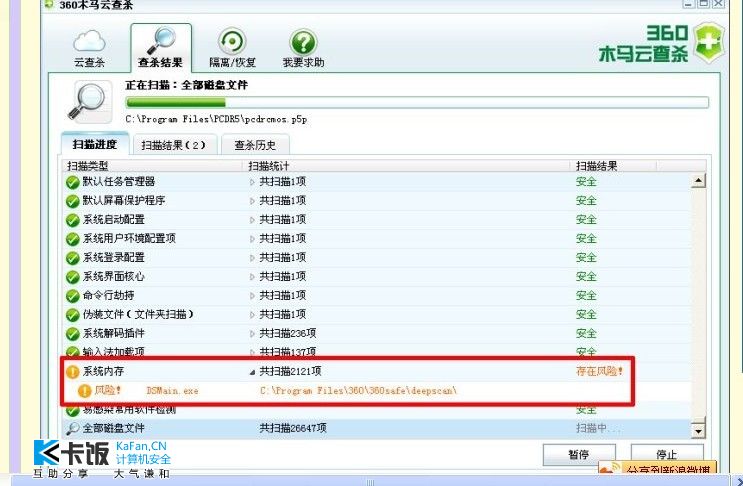Click the list scrollbar up arrow
This screenshot has width=743, height=486.
[698, 180]
